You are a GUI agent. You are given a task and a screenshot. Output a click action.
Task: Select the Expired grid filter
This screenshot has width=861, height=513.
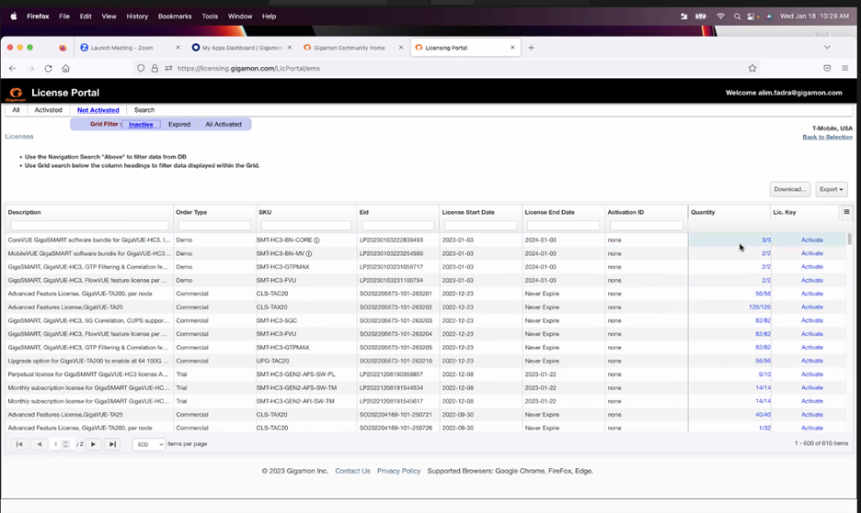(179, 125)
